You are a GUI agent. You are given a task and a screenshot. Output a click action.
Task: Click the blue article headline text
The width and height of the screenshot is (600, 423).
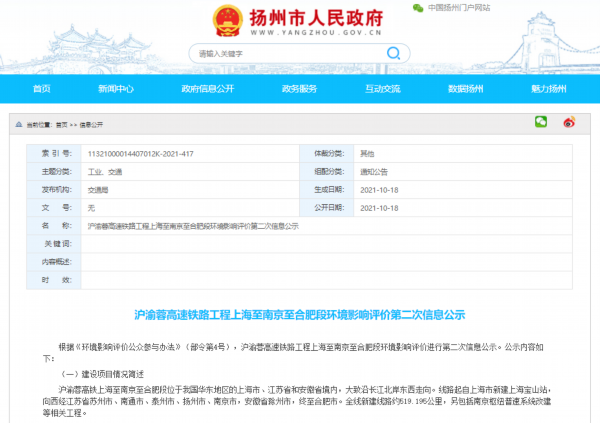pyautogui.click(x=300, y=313)
